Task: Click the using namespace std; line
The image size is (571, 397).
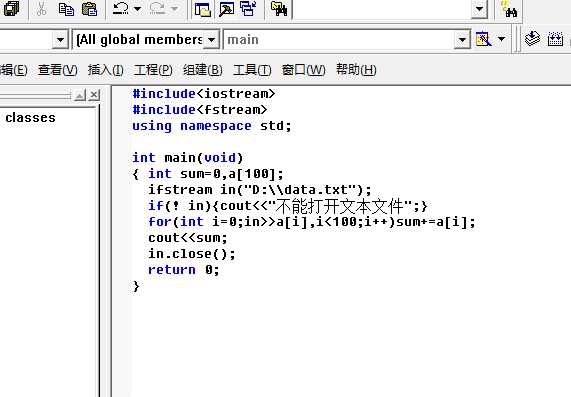Action: tap(212, 126)
